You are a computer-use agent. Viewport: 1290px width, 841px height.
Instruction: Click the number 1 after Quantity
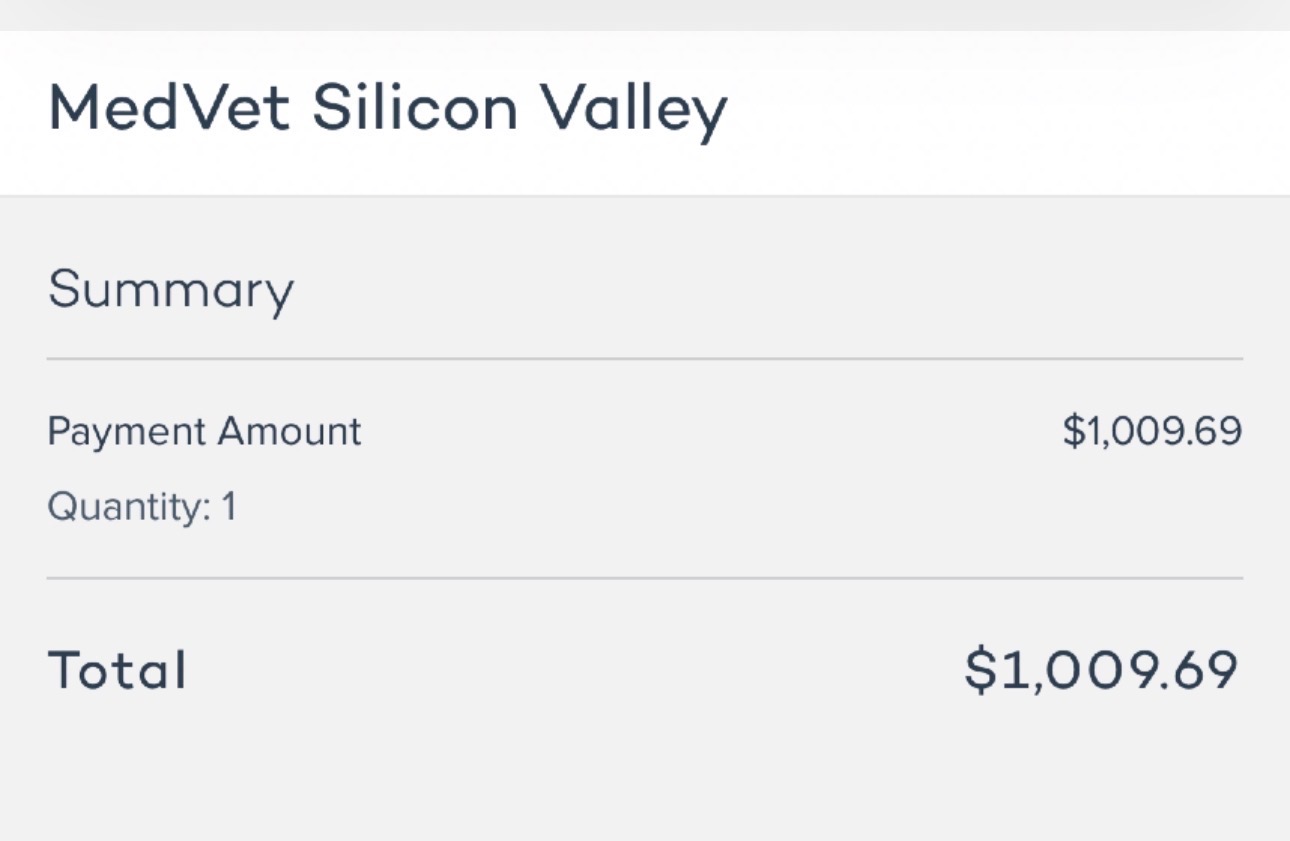click(x=229, y=507)
